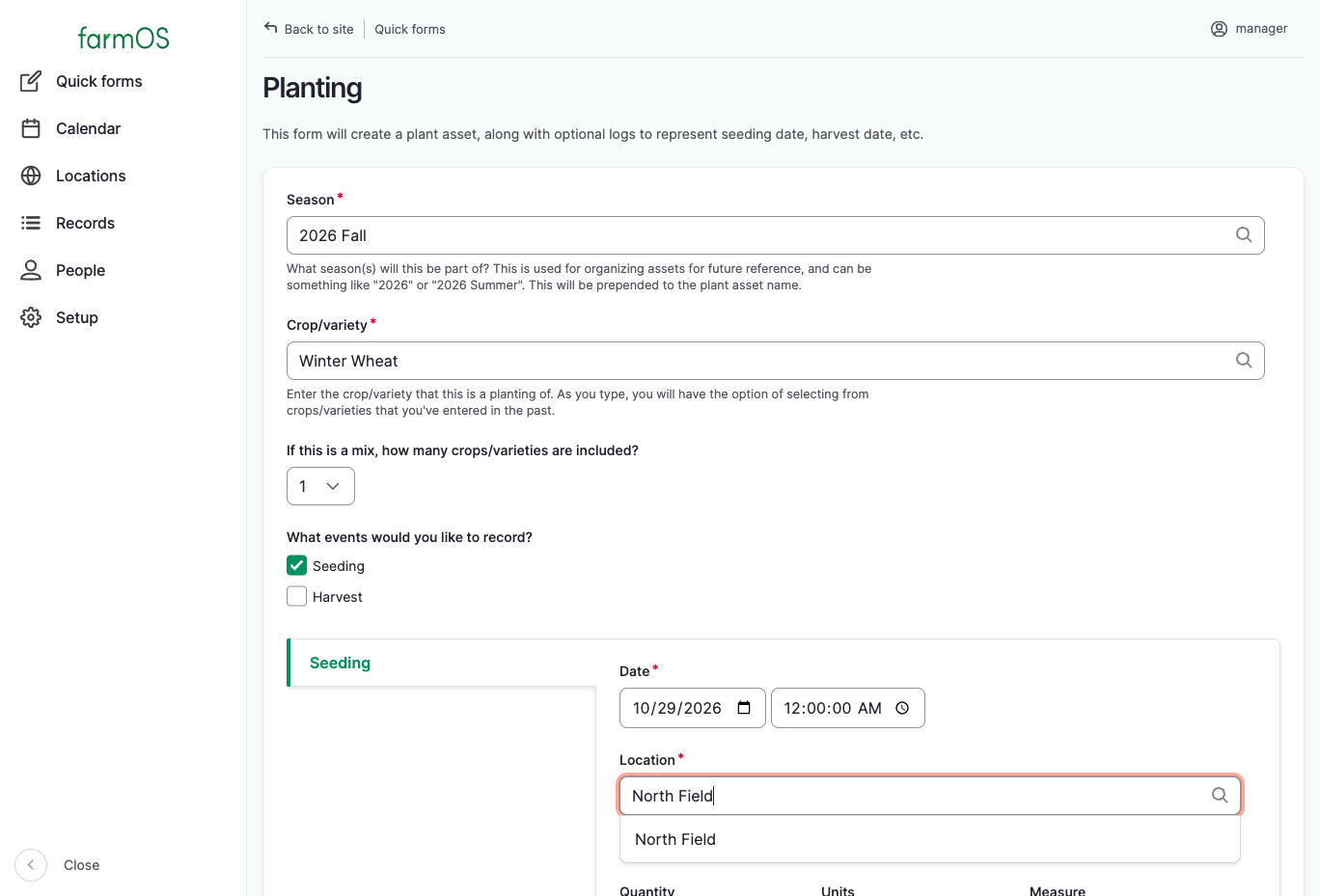The image size is (1320, 896).
Task: Focus the Location input field
Action: pos(930,796)
